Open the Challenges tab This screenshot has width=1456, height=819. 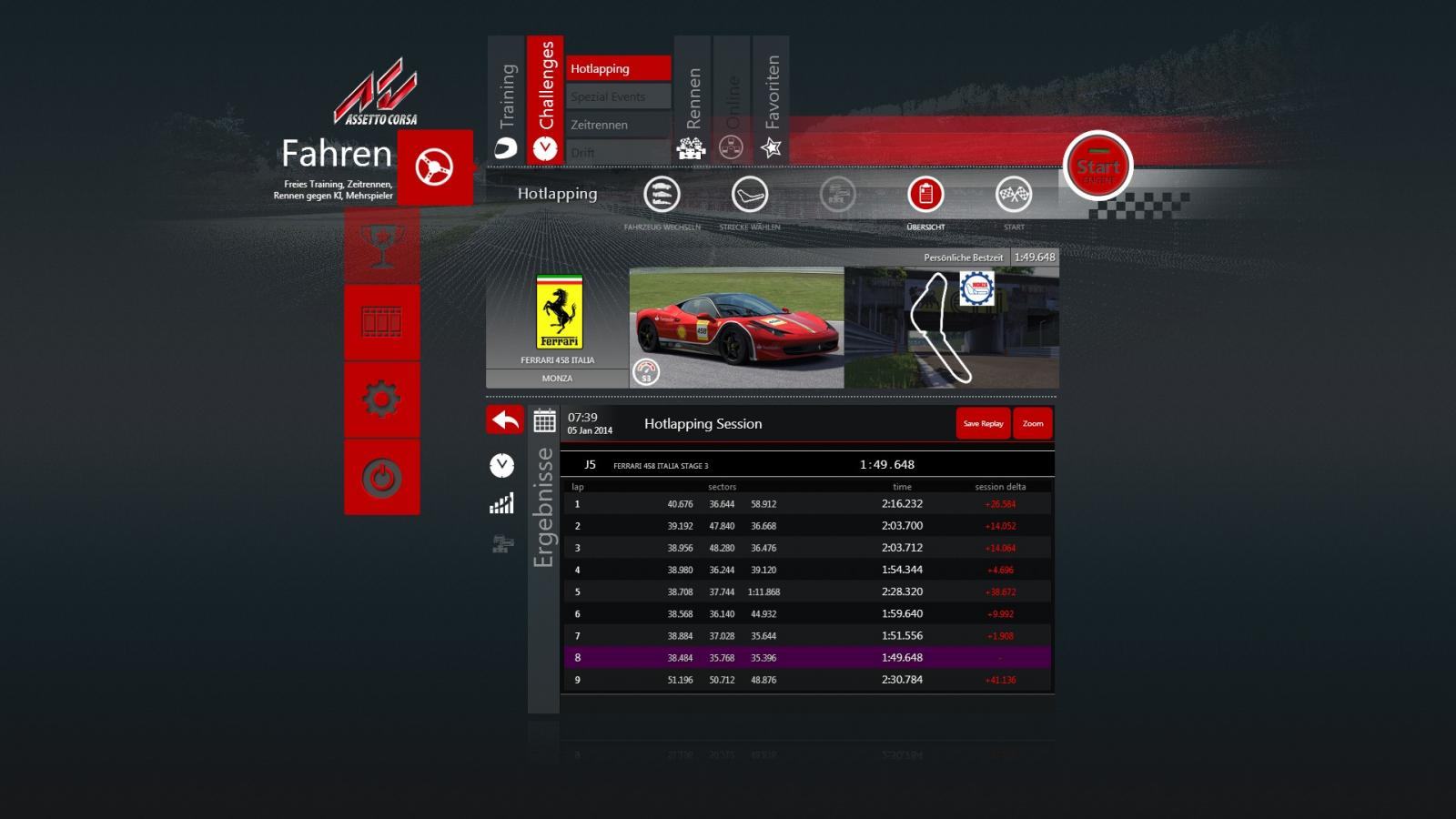point(545,100)
